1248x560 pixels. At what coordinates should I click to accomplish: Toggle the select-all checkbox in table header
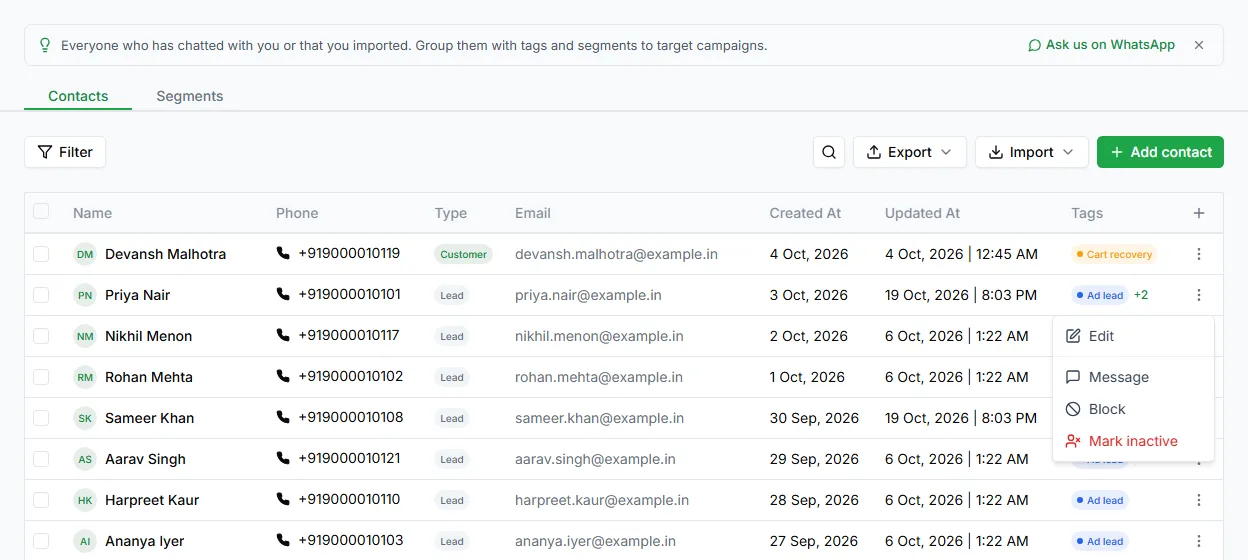[41, 211]
